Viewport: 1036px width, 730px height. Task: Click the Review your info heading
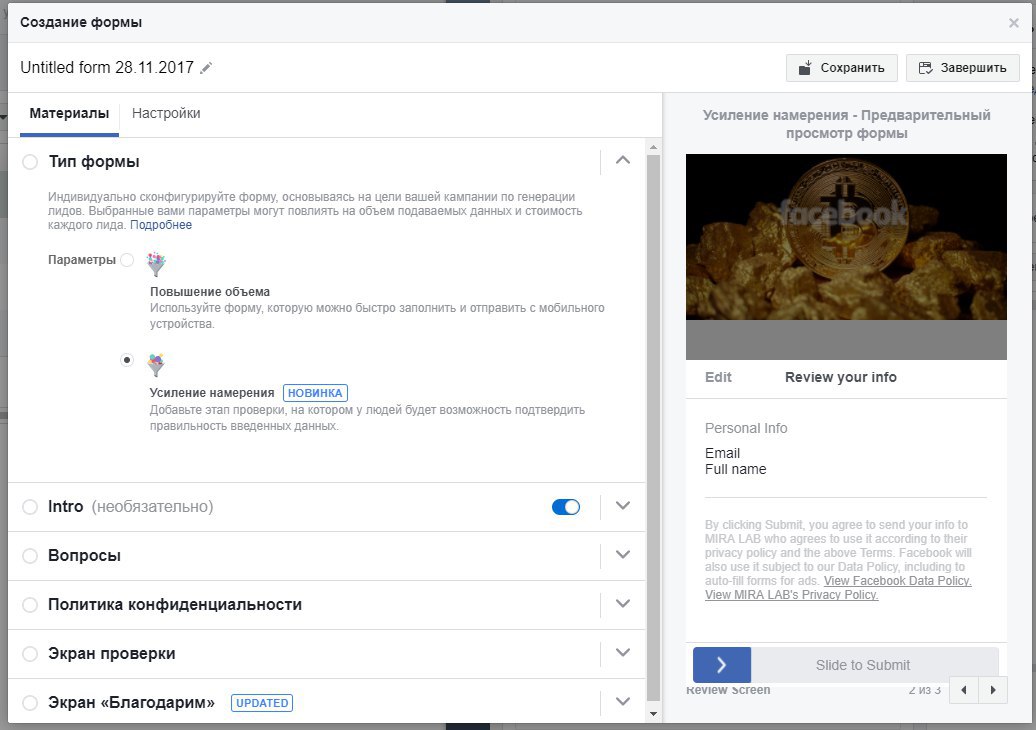point(840,377)
